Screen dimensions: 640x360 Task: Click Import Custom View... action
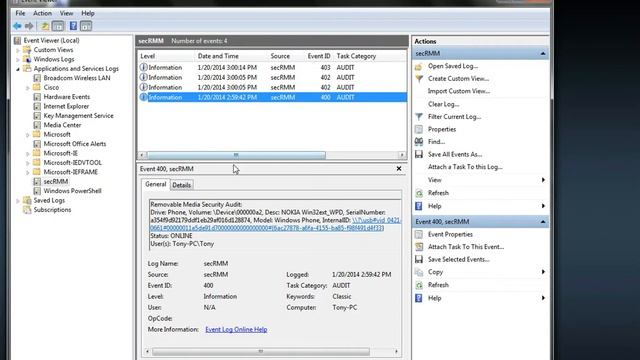pyautogui.click(x=459, y=91)
